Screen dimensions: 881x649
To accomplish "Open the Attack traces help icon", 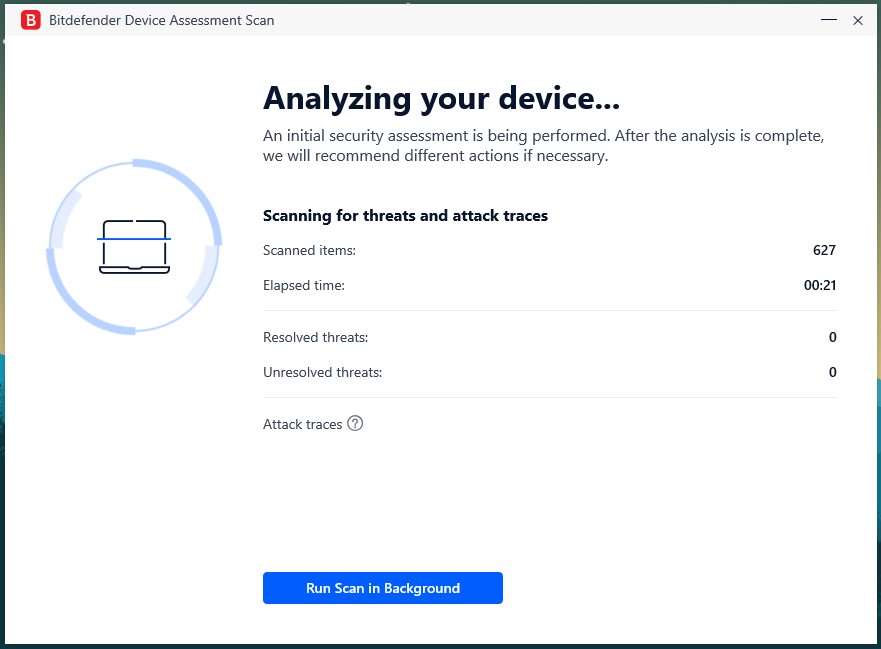I will click(355, 423).
